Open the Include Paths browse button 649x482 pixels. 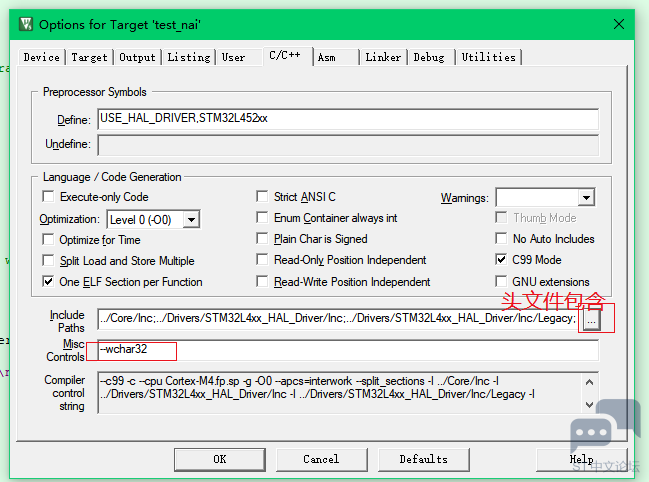[592, 320]
